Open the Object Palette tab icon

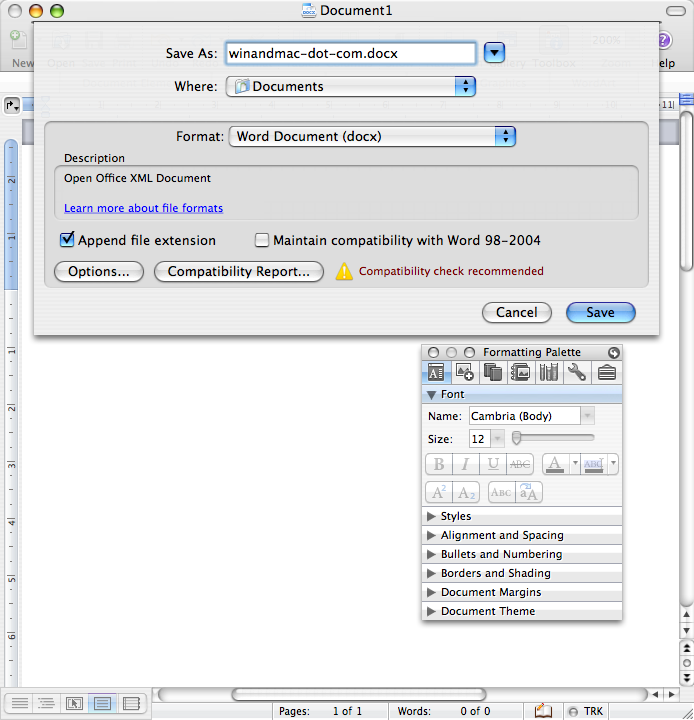(464, 372)
